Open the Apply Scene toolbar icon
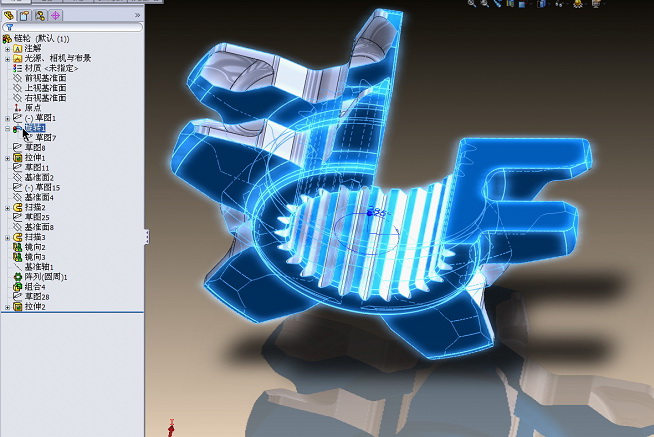Screen dimensions: 654x437 596,3
